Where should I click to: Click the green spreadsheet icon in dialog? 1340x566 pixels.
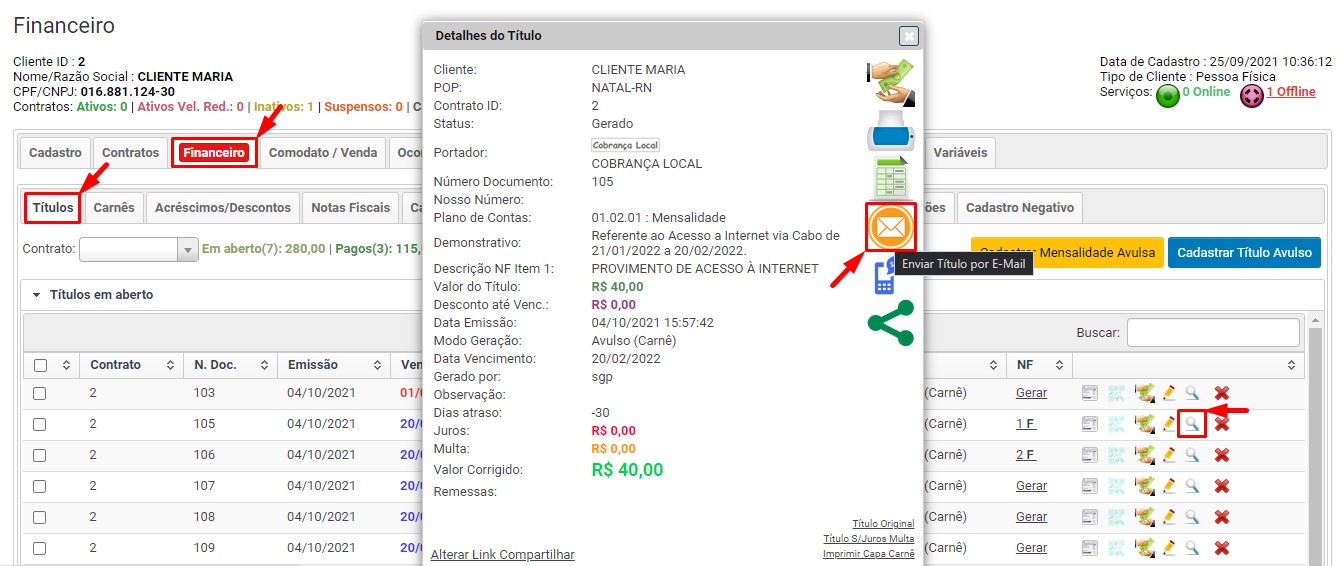click(890, 178)
